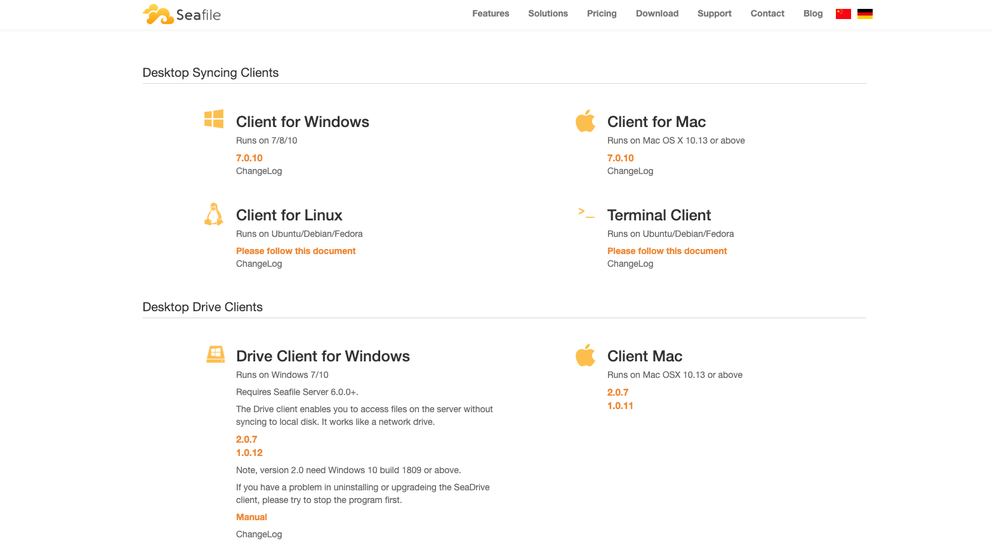Click the Apple icon beside Client Mac drive
The image size is (992, 556).
[585, 355]
